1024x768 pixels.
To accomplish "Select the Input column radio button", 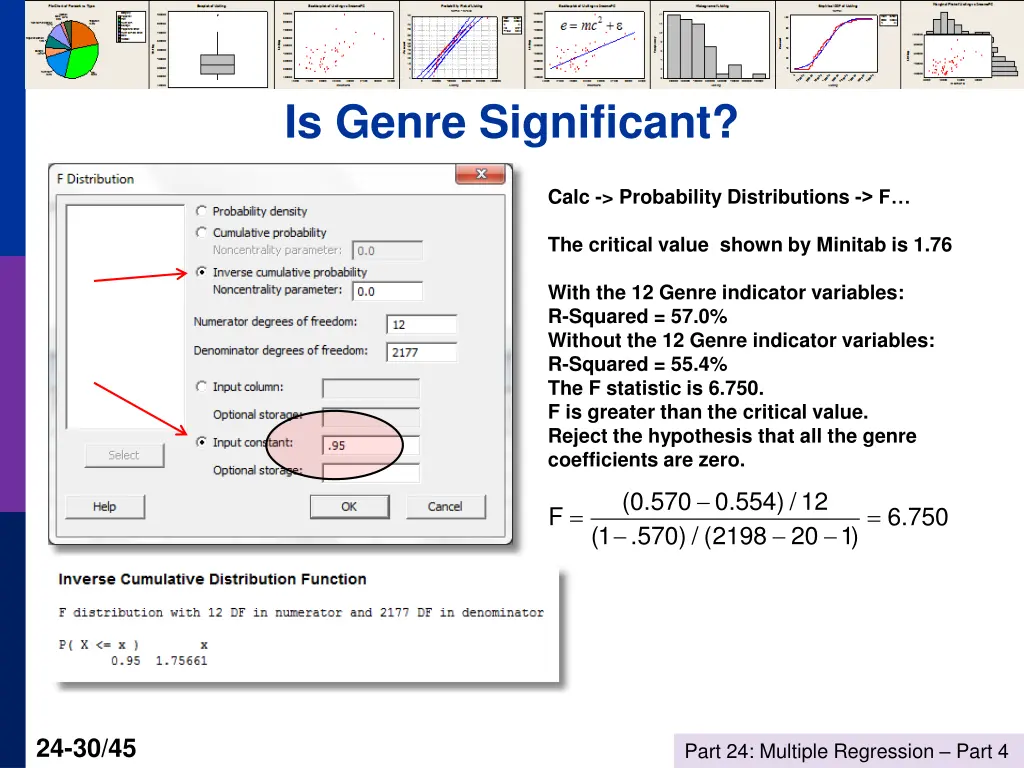I will tap(201, 387).
